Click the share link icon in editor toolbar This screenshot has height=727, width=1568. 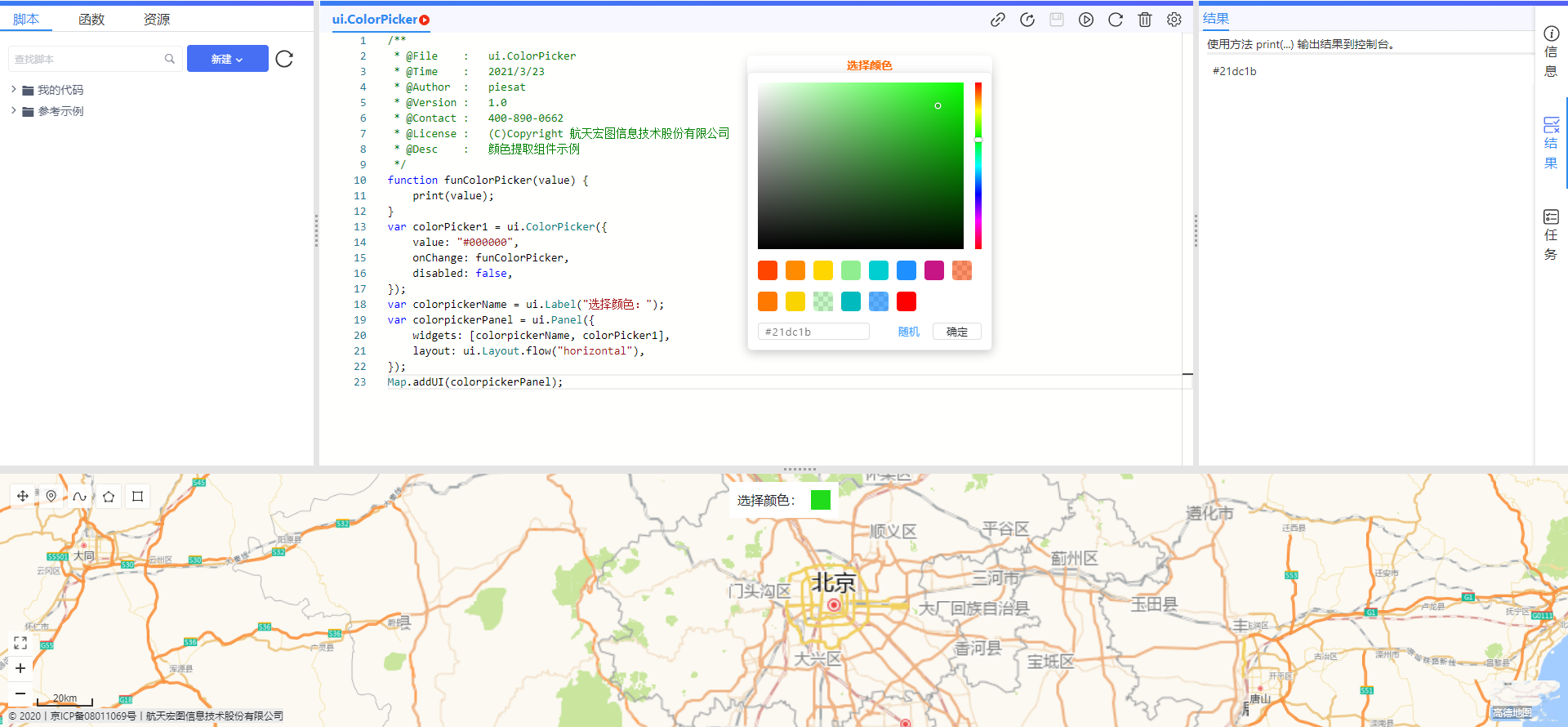point(997,20)
